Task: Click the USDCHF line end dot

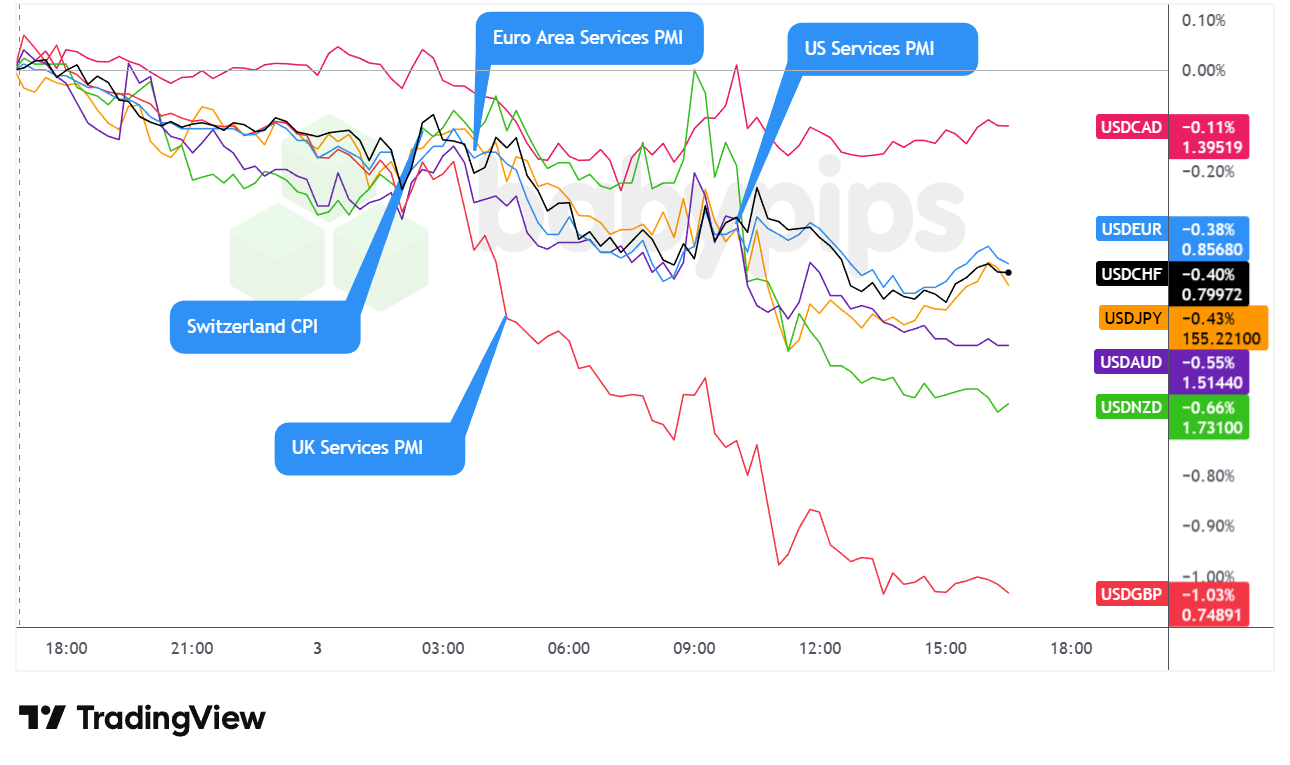Action: [x=1008, y=272]
